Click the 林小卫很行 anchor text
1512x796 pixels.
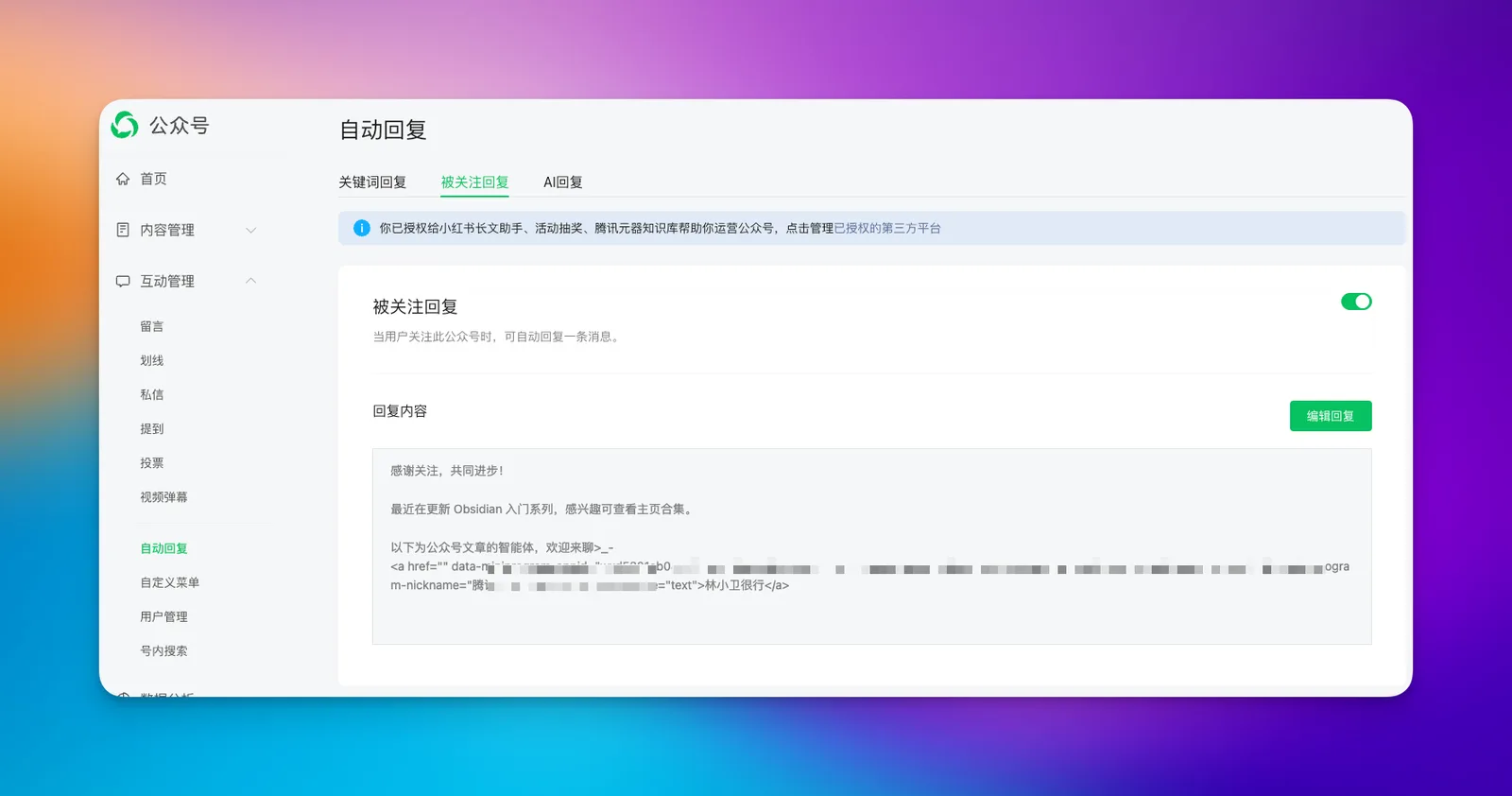(734, 585)
